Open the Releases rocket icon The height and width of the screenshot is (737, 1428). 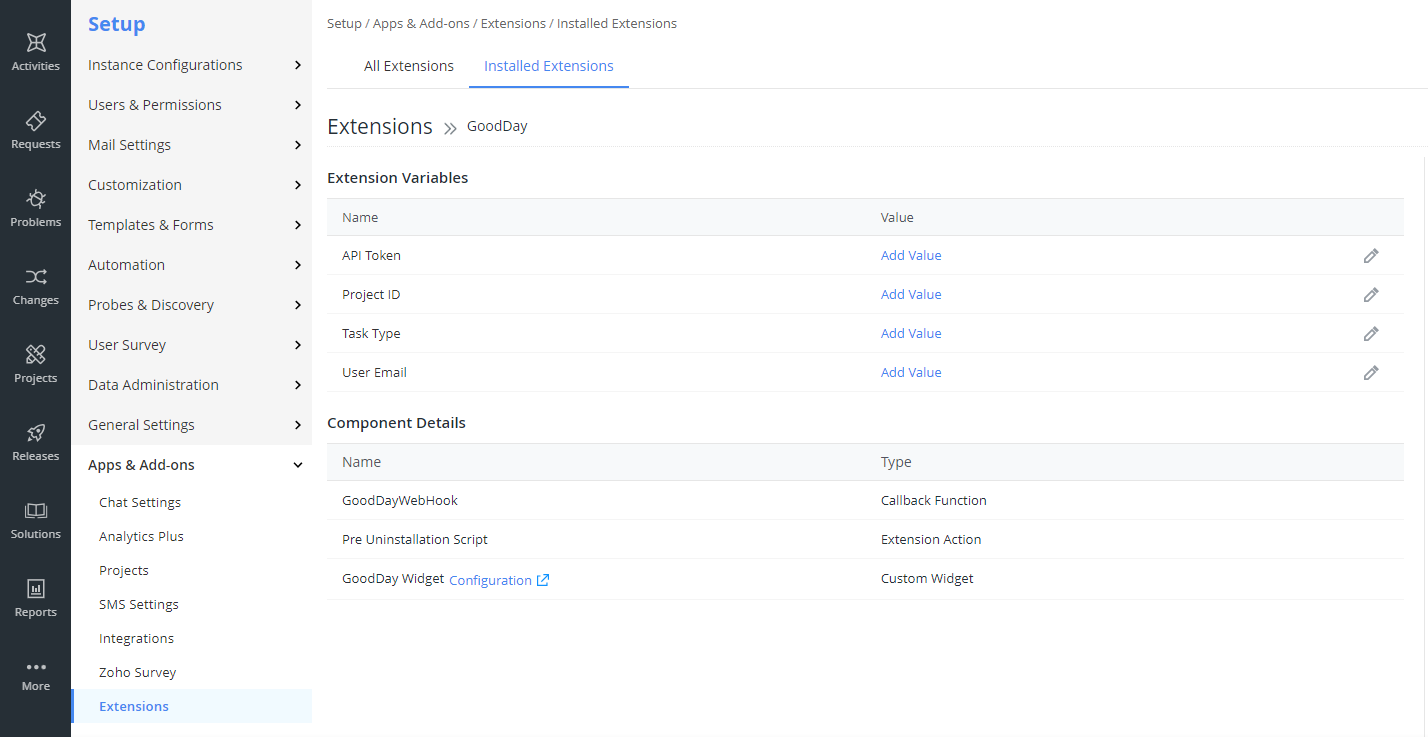36,433
